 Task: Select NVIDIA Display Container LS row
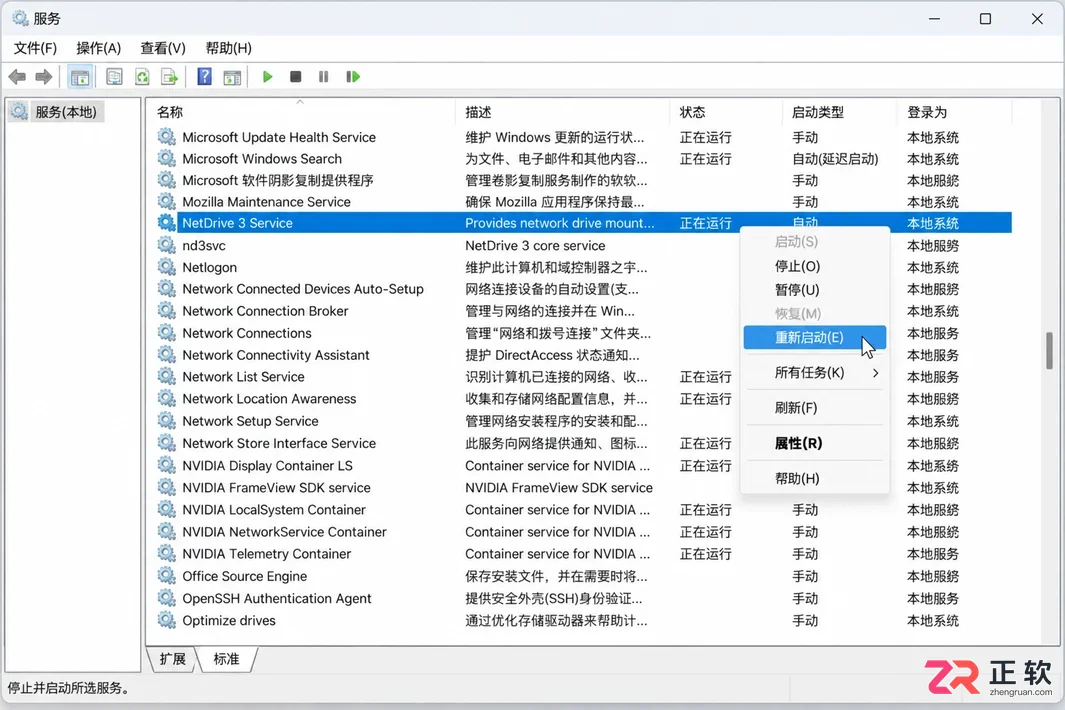click(x=584, y=465)
